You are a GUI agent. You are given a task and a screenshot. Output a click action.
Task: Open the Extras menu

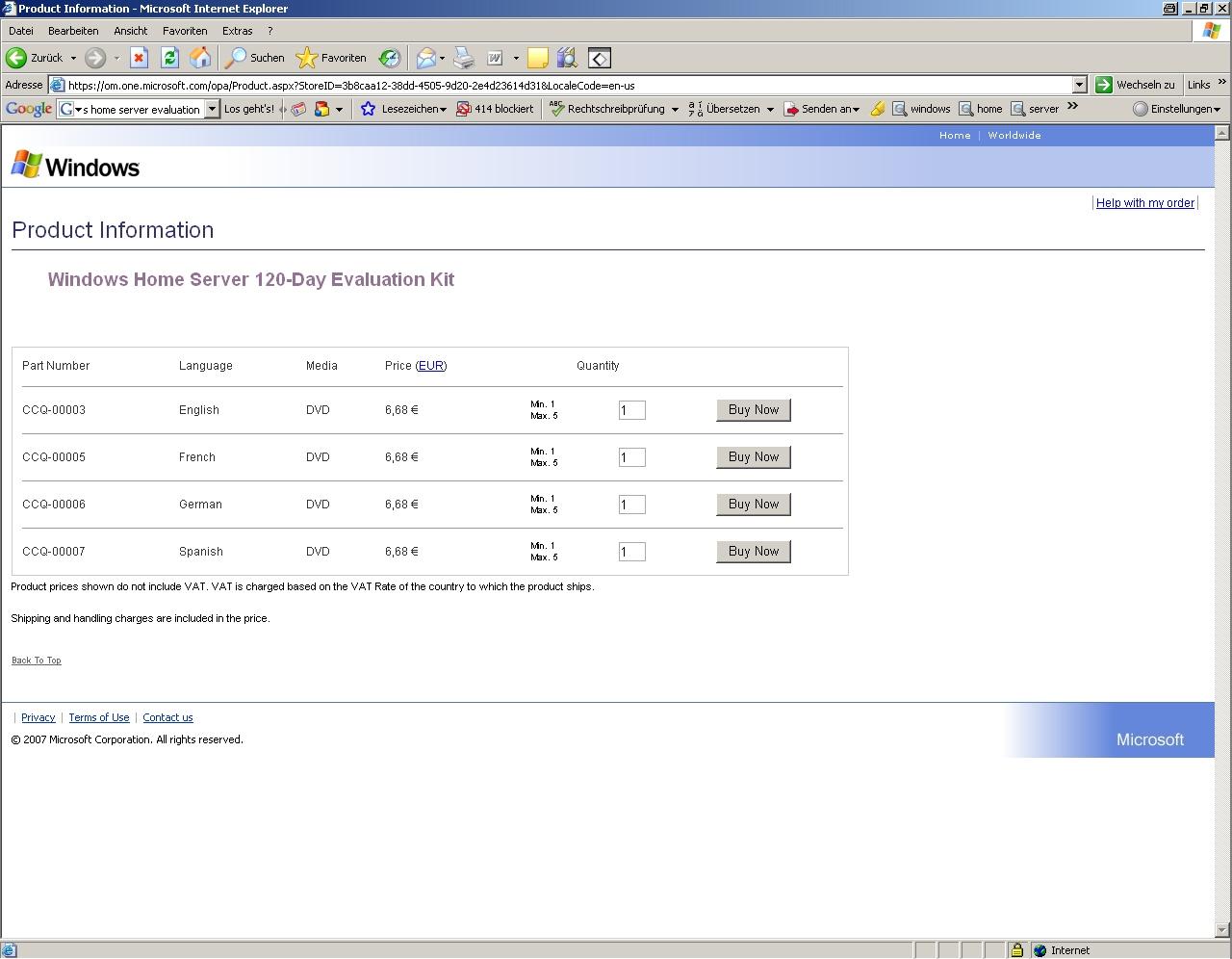(237, 31)
